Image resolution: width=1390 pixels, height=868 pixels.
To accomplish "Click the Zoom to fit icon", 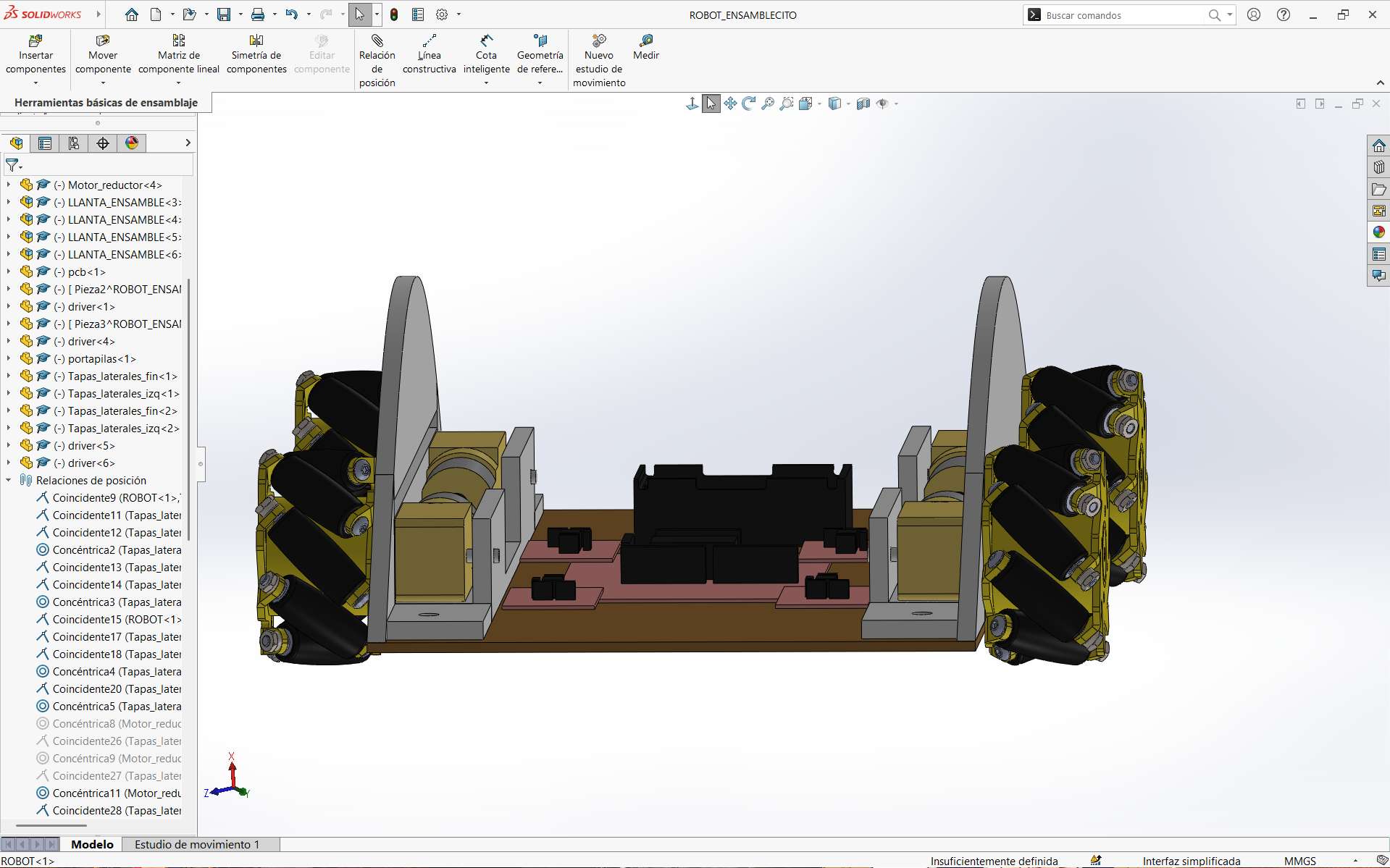I will pos(768,104).
